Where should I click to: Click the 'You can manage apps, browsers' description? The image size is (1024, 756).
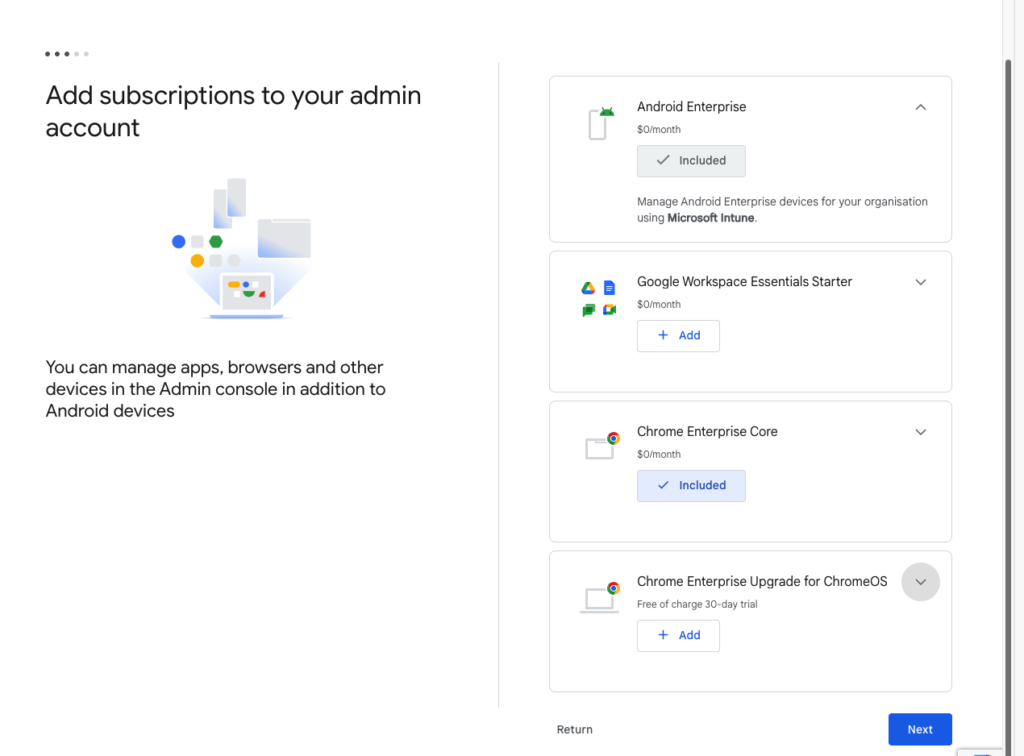tap(216, 388)
